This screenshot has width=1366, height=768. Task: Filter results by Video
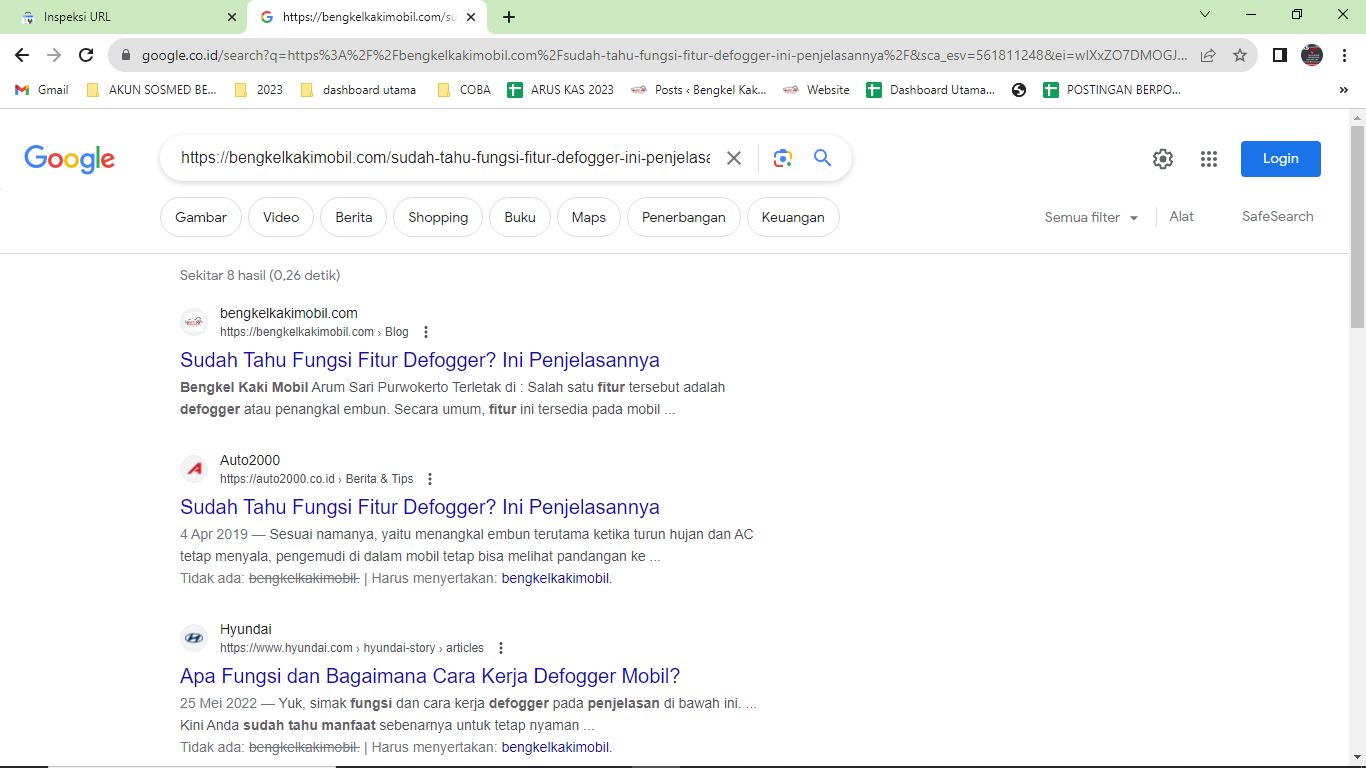click(281, 217)
